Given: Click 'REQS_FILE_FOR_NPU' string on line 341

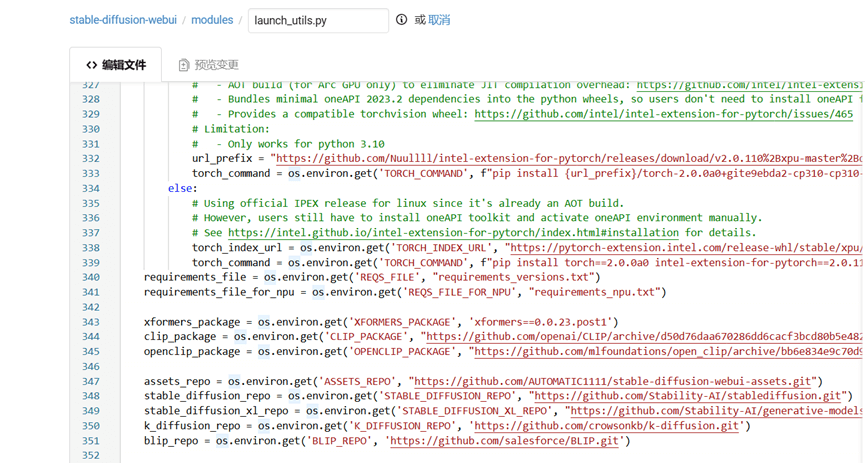Looking at the screenshot, I should (460, 292).
